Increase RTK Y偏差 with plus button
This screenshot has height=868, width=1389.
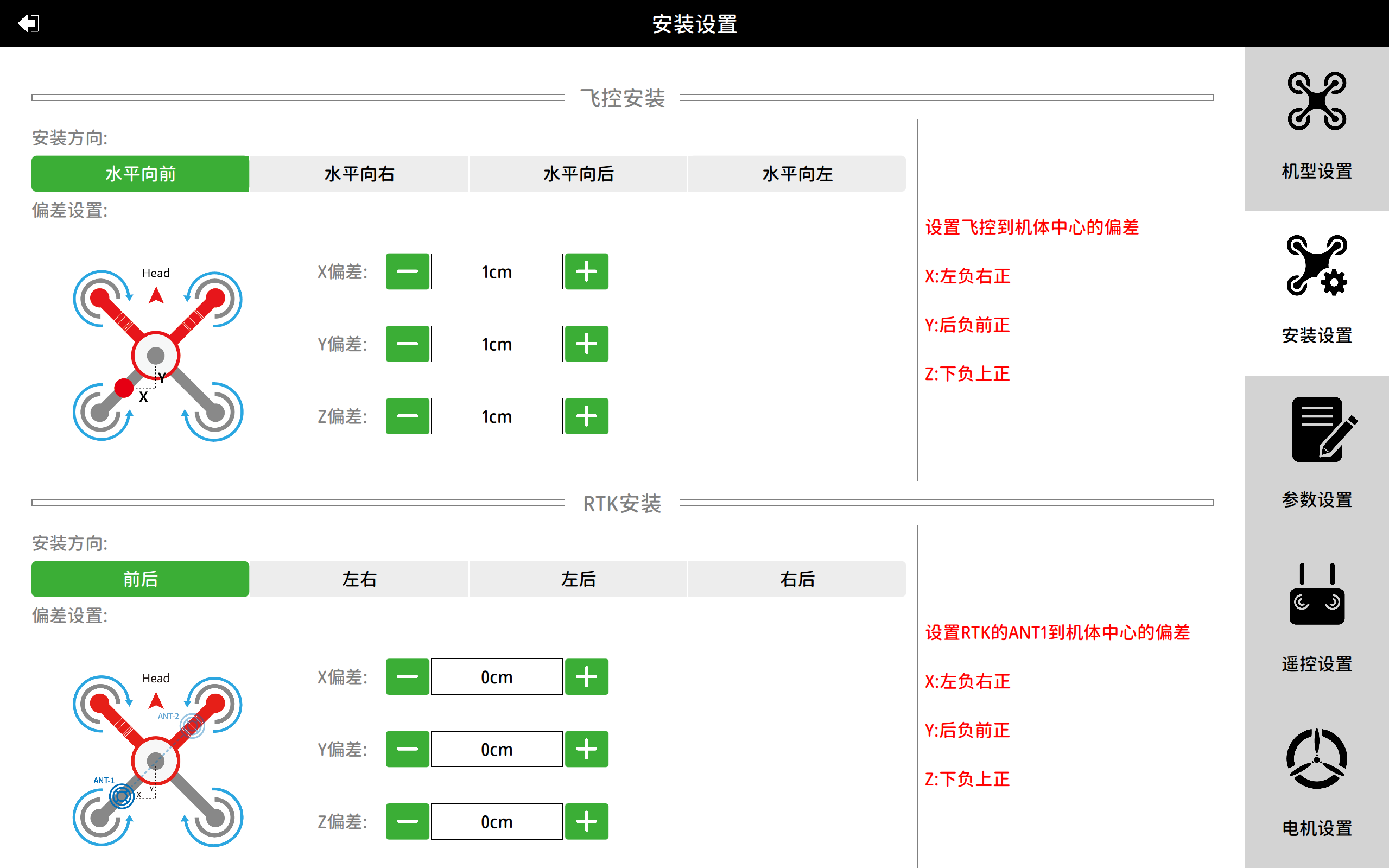coord(586,749)
